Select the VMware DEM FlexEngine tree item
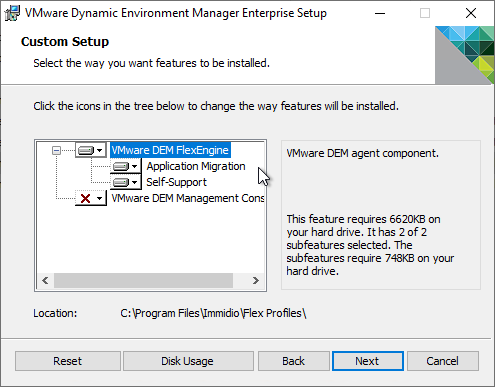The width and height of the screenshot is (495, 387). click(170, 150)
